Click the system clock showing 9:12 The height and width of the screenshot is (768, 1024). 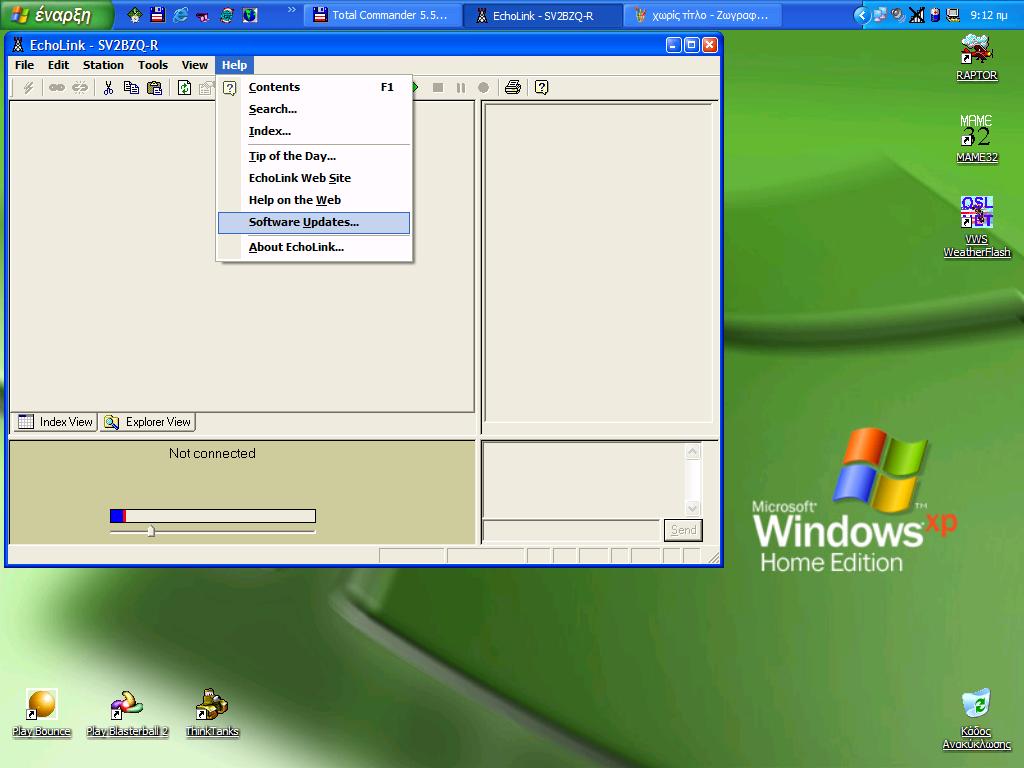pyautogui.click(x=989, y=15)
